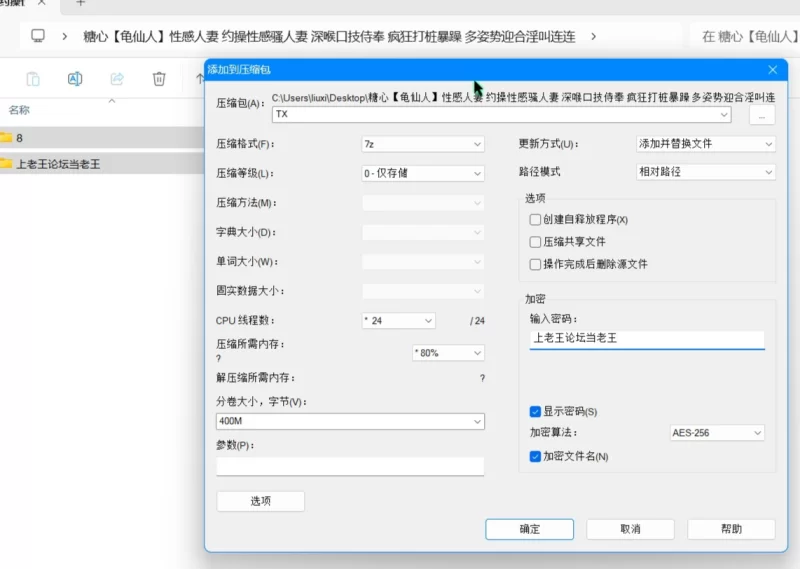Screen dimensions: 800x569
Task: Enable 操作完成后删除源文件 checkbox
Action: 535,264
